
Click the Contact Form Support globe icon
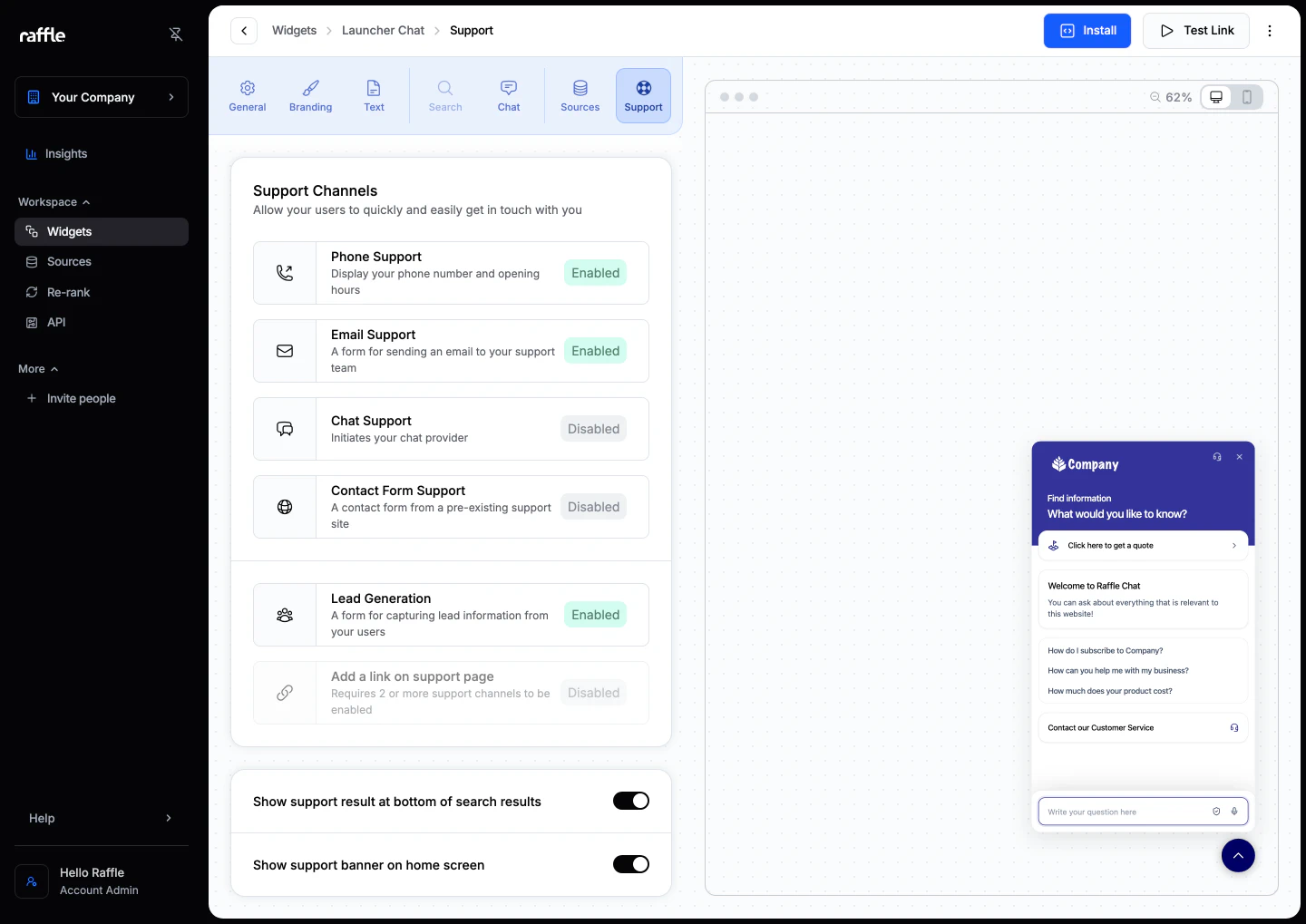[x=285, y=507]
